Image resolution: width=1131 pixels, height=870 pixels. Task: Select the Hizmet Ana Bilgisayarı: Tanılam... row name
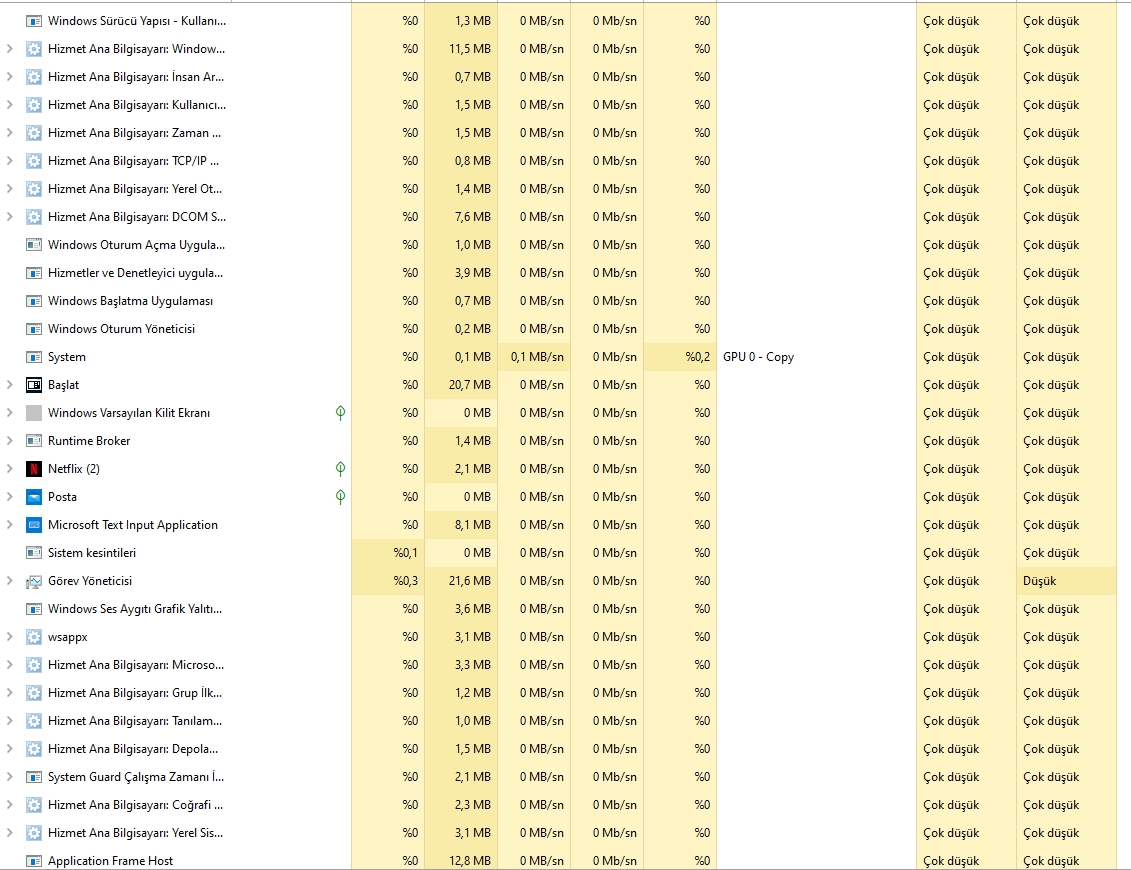point(135,721)
